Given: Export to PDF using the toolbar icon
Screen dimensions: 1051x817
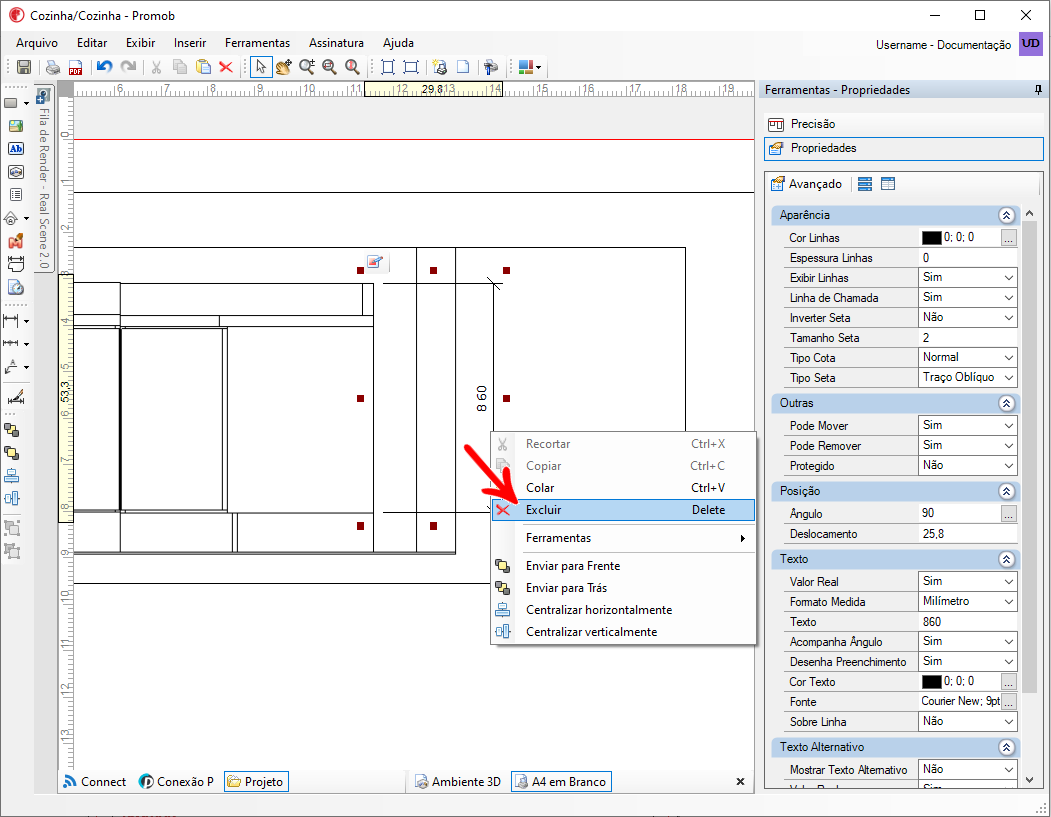Looking at the screenshot, I should [x=75, y=67].
